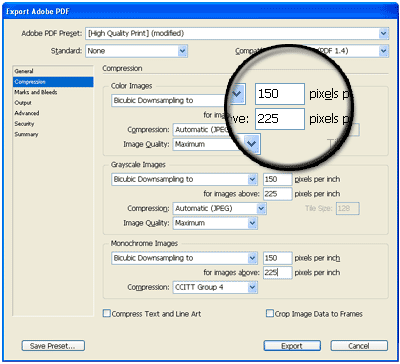Click the Cancel button

pos(359,346)
